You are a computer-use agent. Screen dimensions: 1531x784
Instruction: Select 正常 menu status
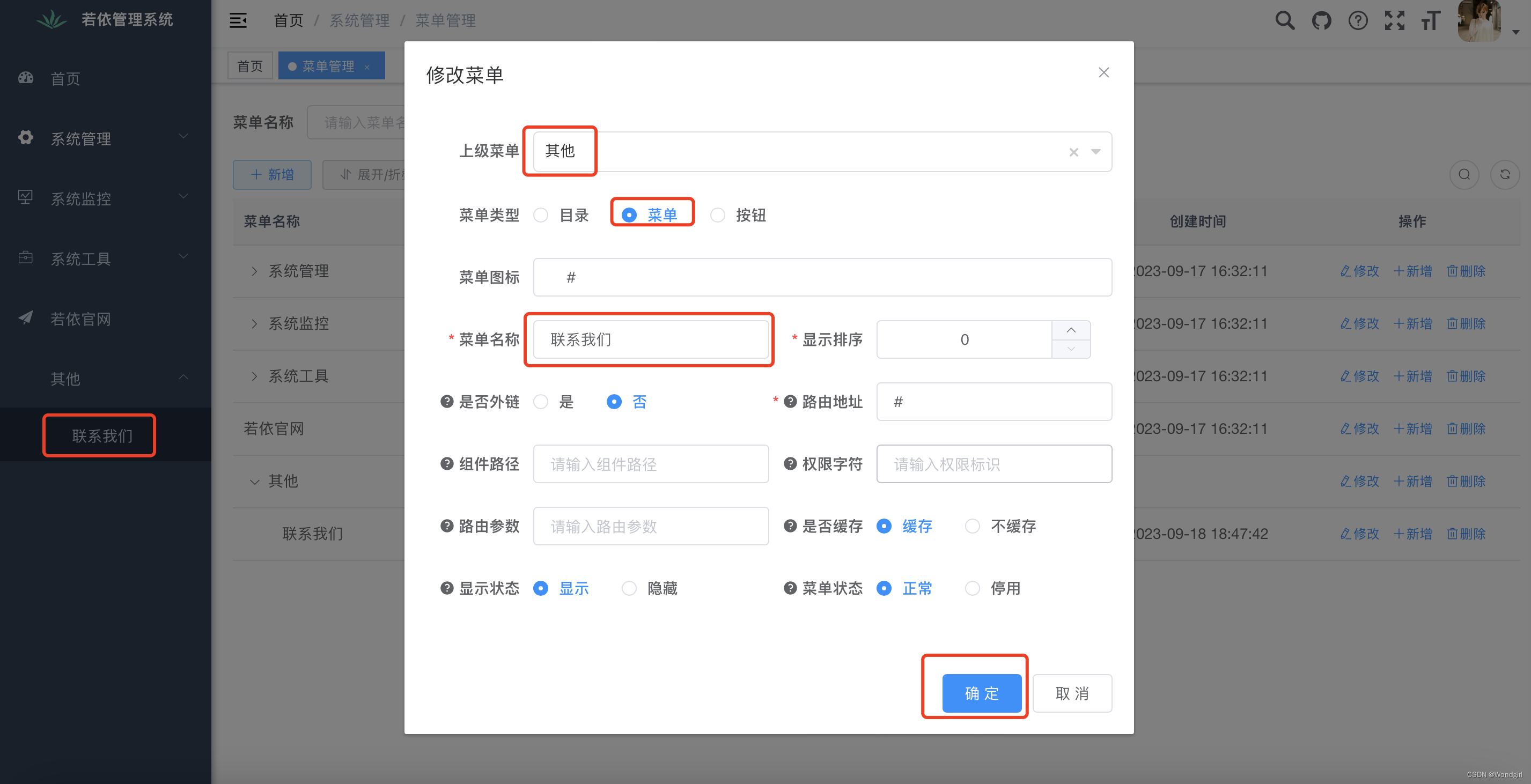click(x=904, y=589)
